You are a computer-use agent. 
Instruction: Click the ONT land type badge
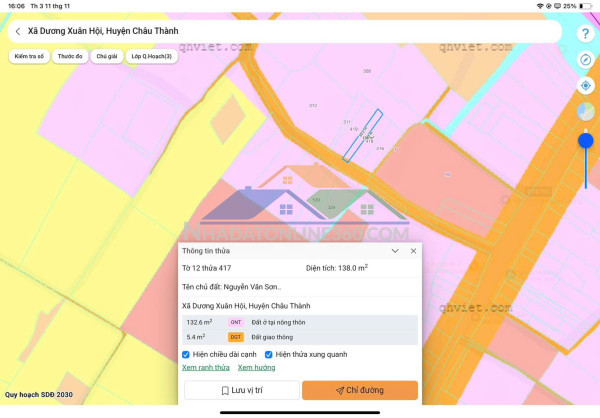coord(236,322)
